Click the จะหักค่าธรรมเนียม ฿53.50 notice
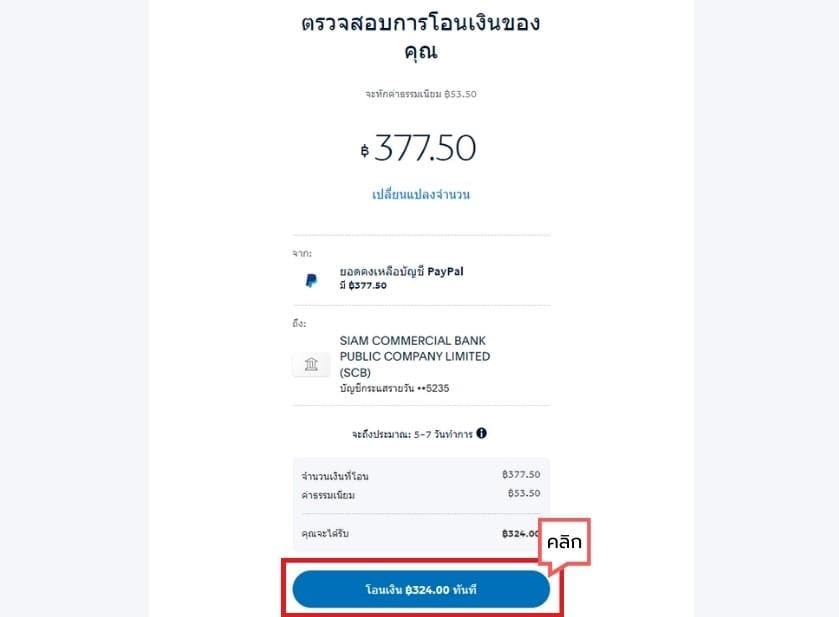Viewport: 839px width, 617px height. (x=421, y=94)
